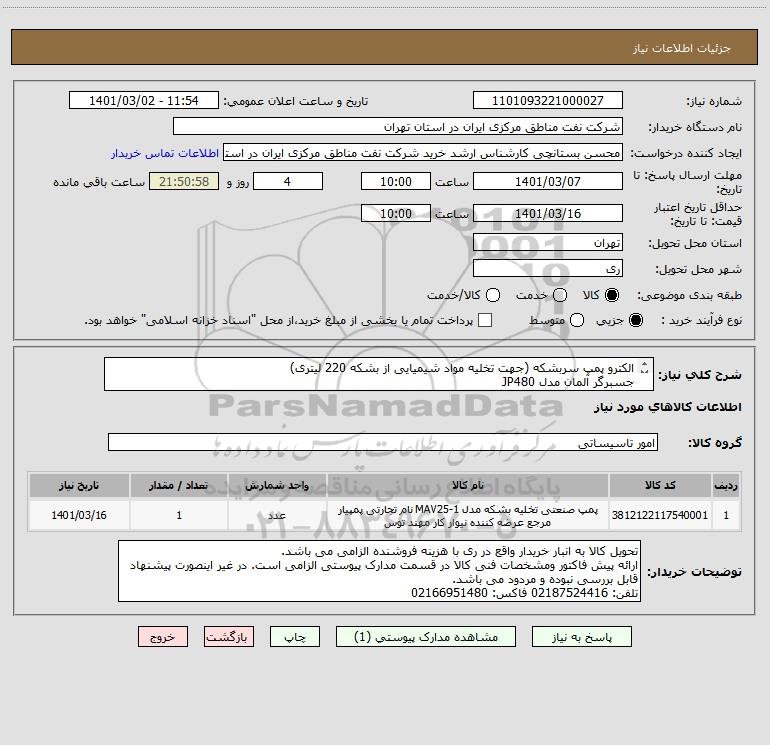The image size is (770, 745).
Task: Click the تاریخ نیاز column header
Action: (79, 485)
